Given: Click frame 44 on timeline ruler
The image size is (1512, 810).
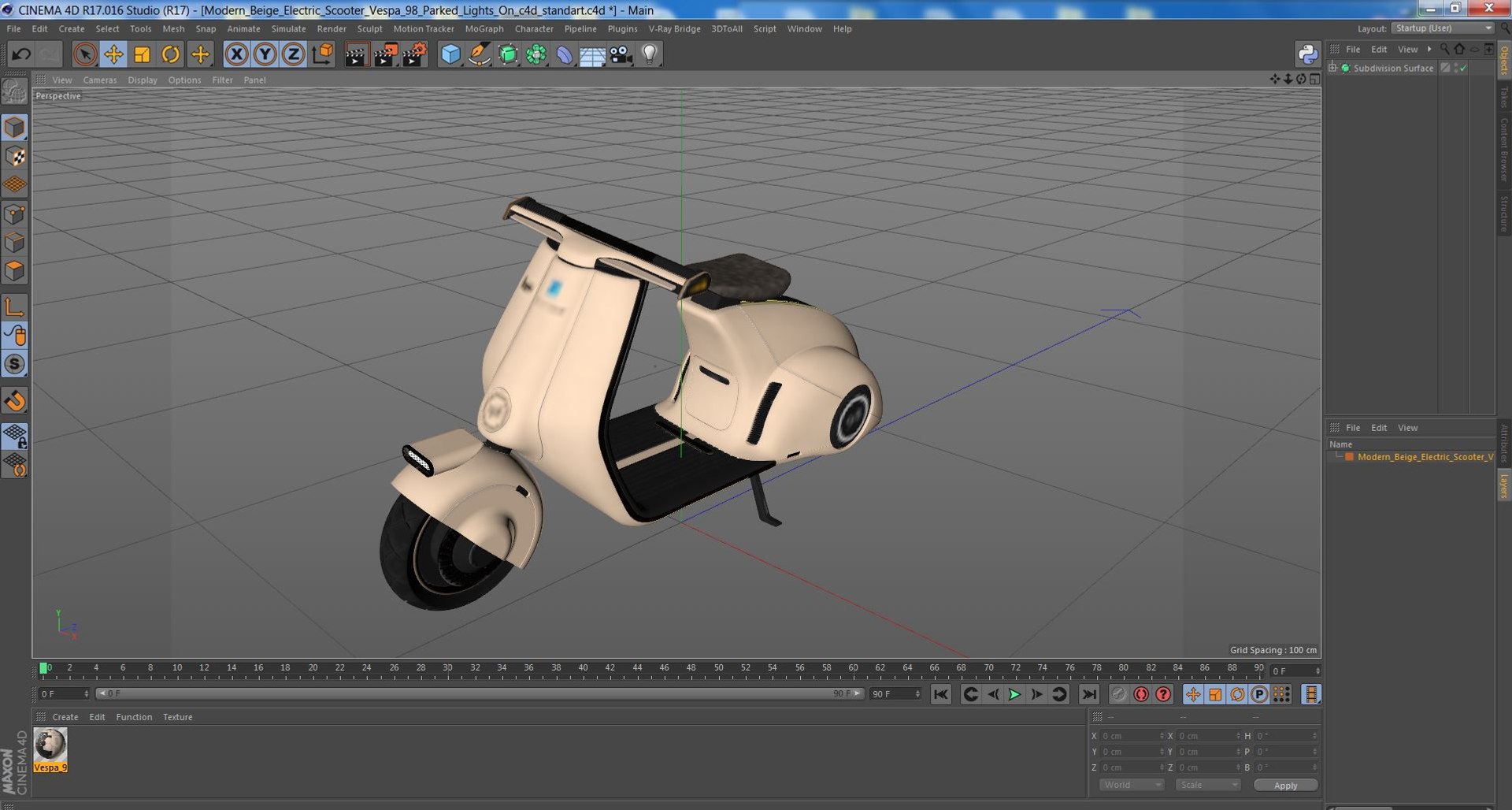Looking at the screenshot, I should (637, 670).
